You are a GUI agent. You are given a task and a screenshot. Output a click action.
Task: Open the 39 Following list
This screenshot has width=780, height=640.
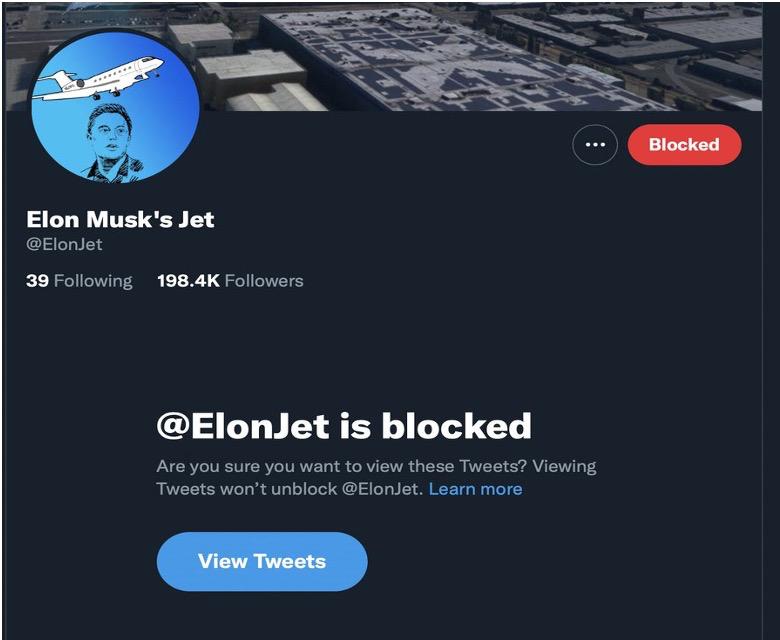79,281
